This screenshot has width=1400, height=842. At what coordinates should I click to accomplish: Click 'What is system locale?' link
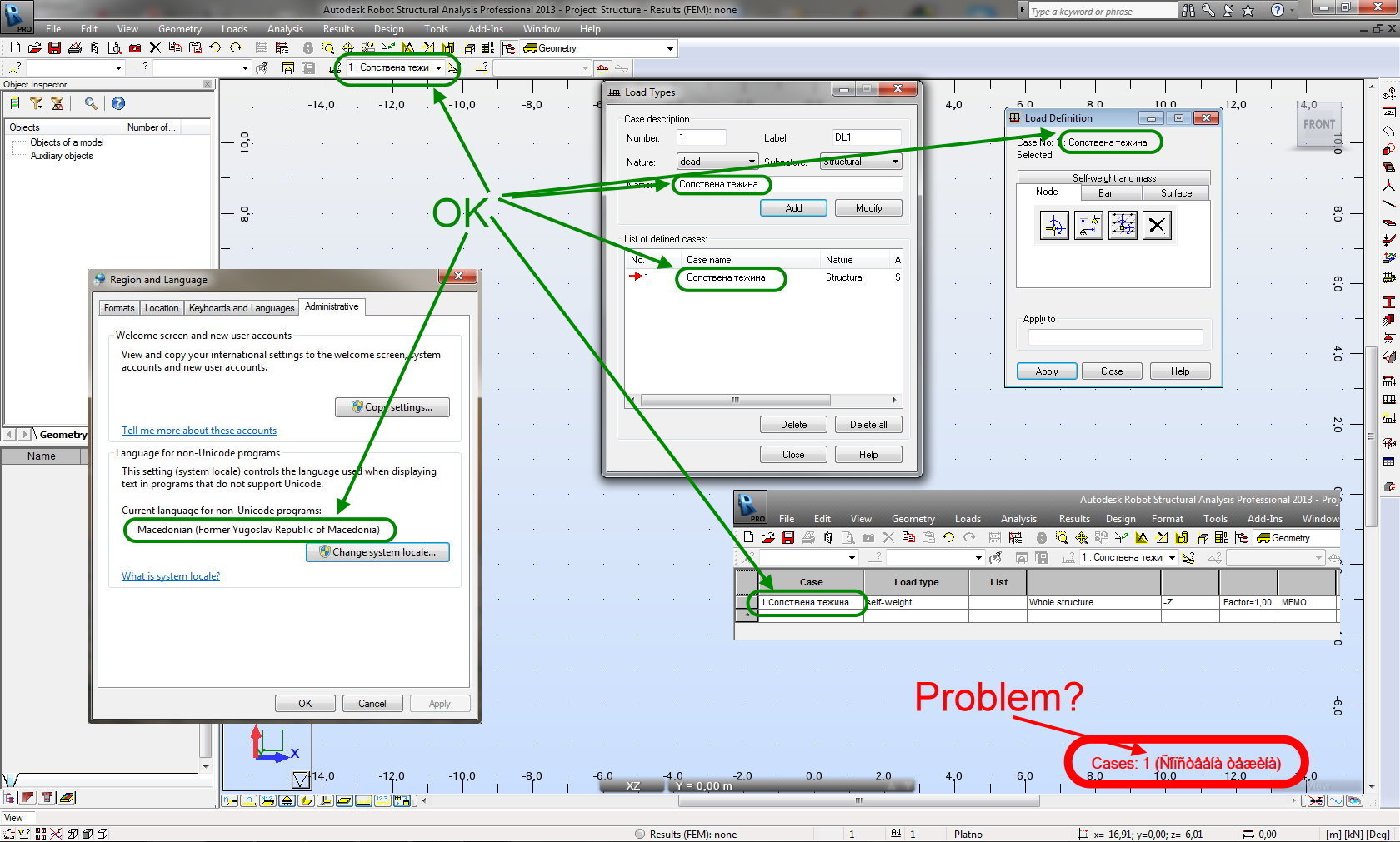click(171, 576)
